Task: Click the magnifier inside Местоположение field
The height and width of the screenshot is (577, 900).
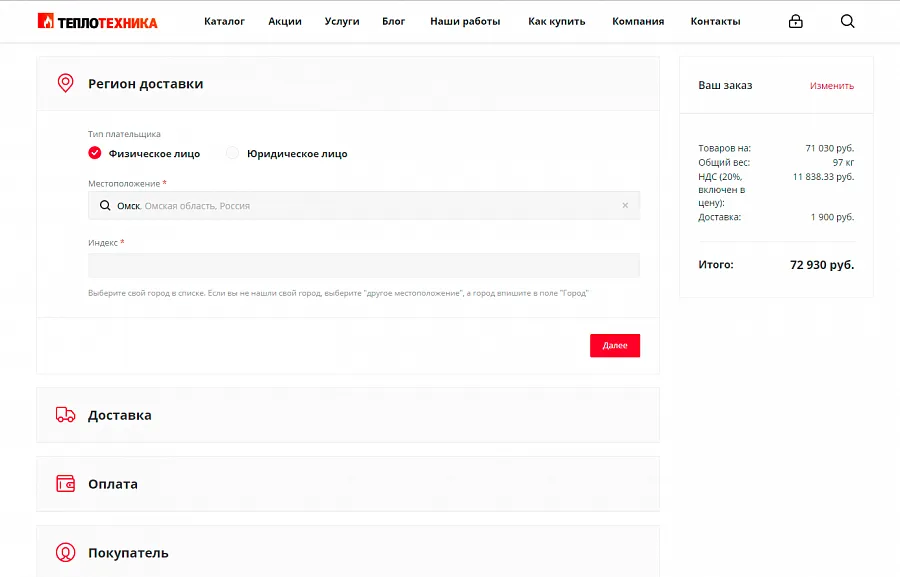Action: point(105,206)
